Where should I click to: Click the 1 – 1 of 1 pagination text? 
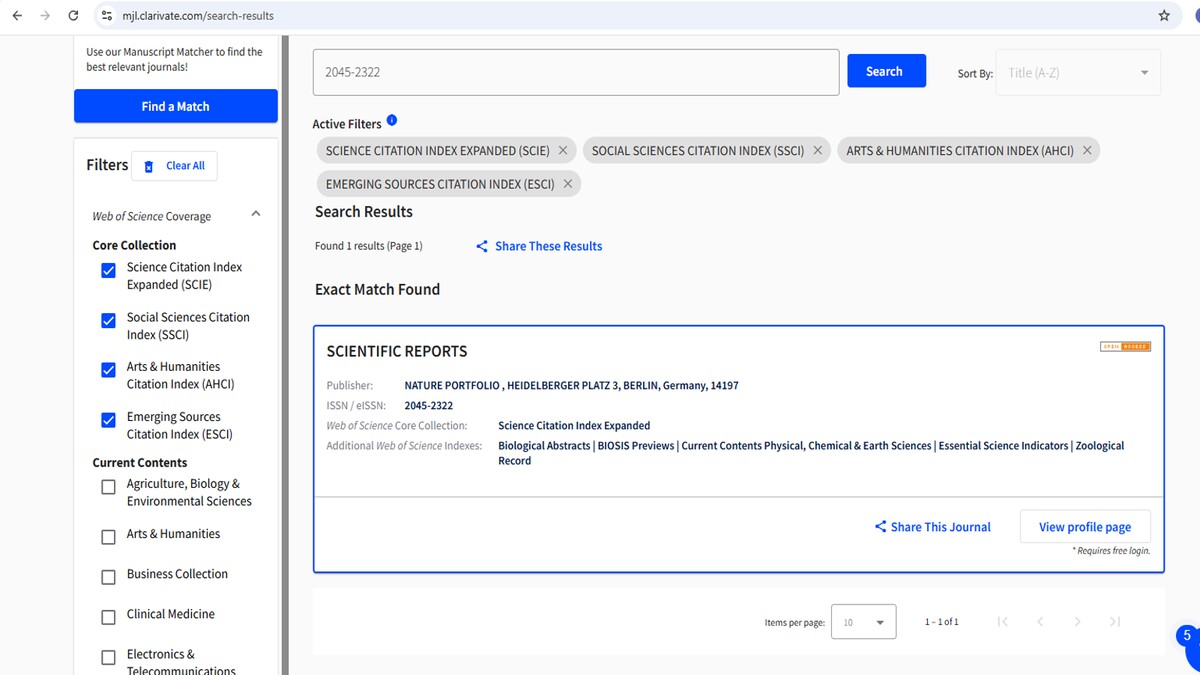[942, 622]
